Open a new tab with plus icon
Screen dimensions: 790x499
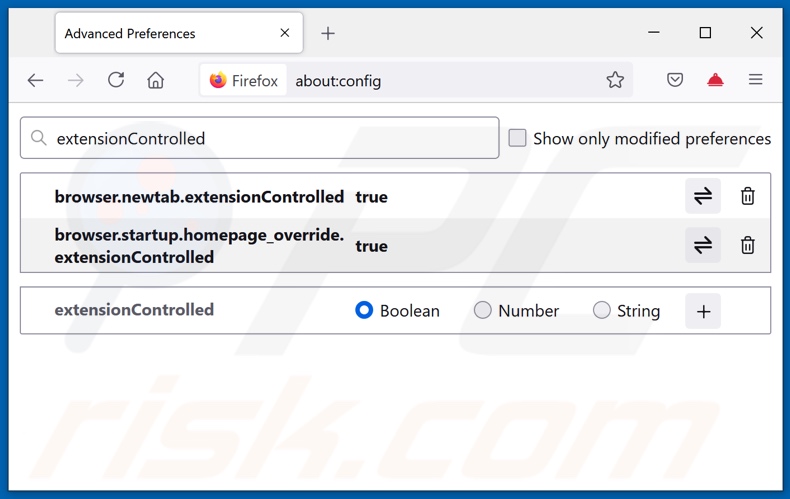328,33
